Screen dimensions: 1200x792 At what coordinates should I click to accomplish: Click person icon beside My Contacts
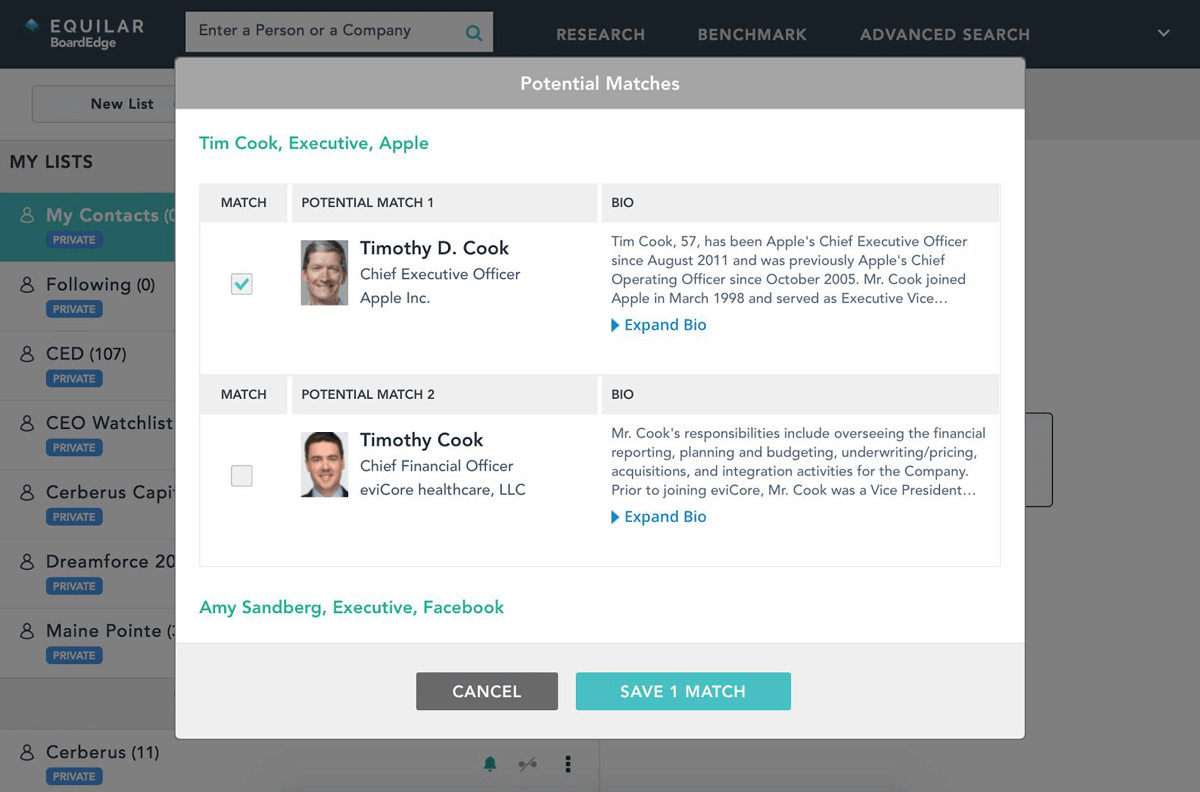pos(28,215)
